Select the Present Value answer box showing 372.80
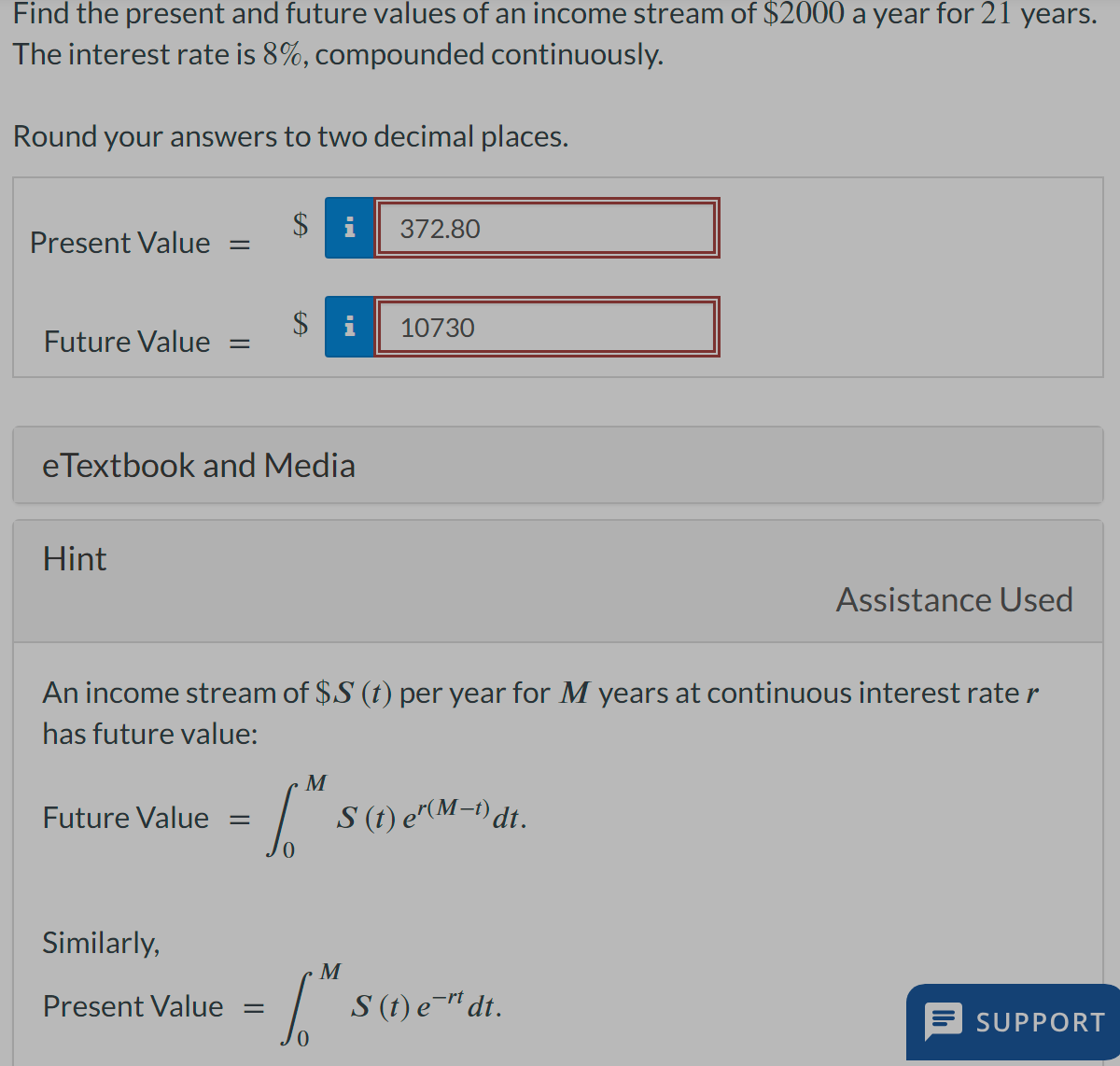 [547, 228]
